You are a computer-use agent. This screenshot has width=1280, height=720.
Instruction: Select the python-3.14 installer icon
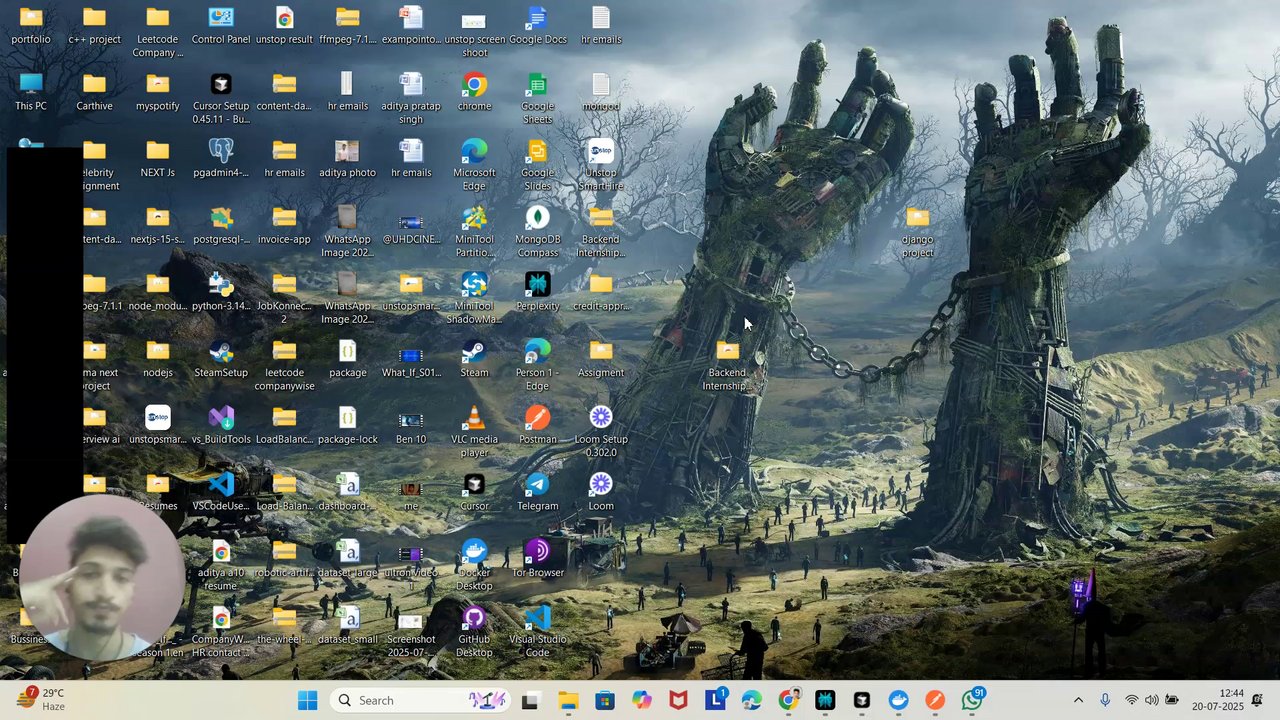(221, 292)
